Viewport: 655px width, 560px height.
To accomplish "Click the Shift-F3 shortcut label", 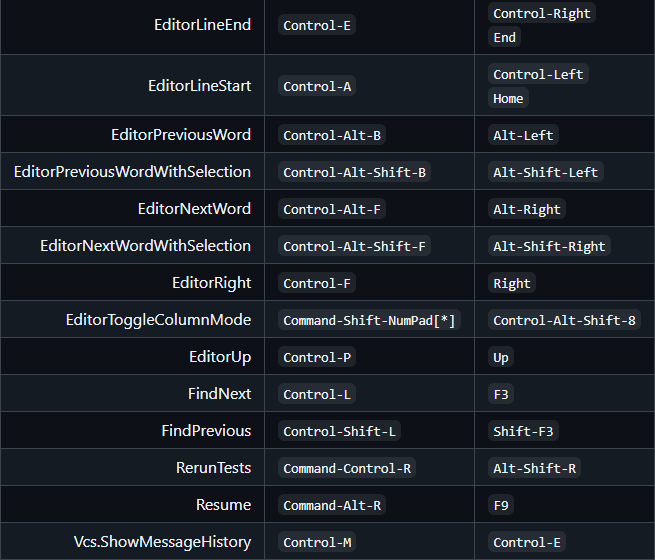I will tap(524, 431).
